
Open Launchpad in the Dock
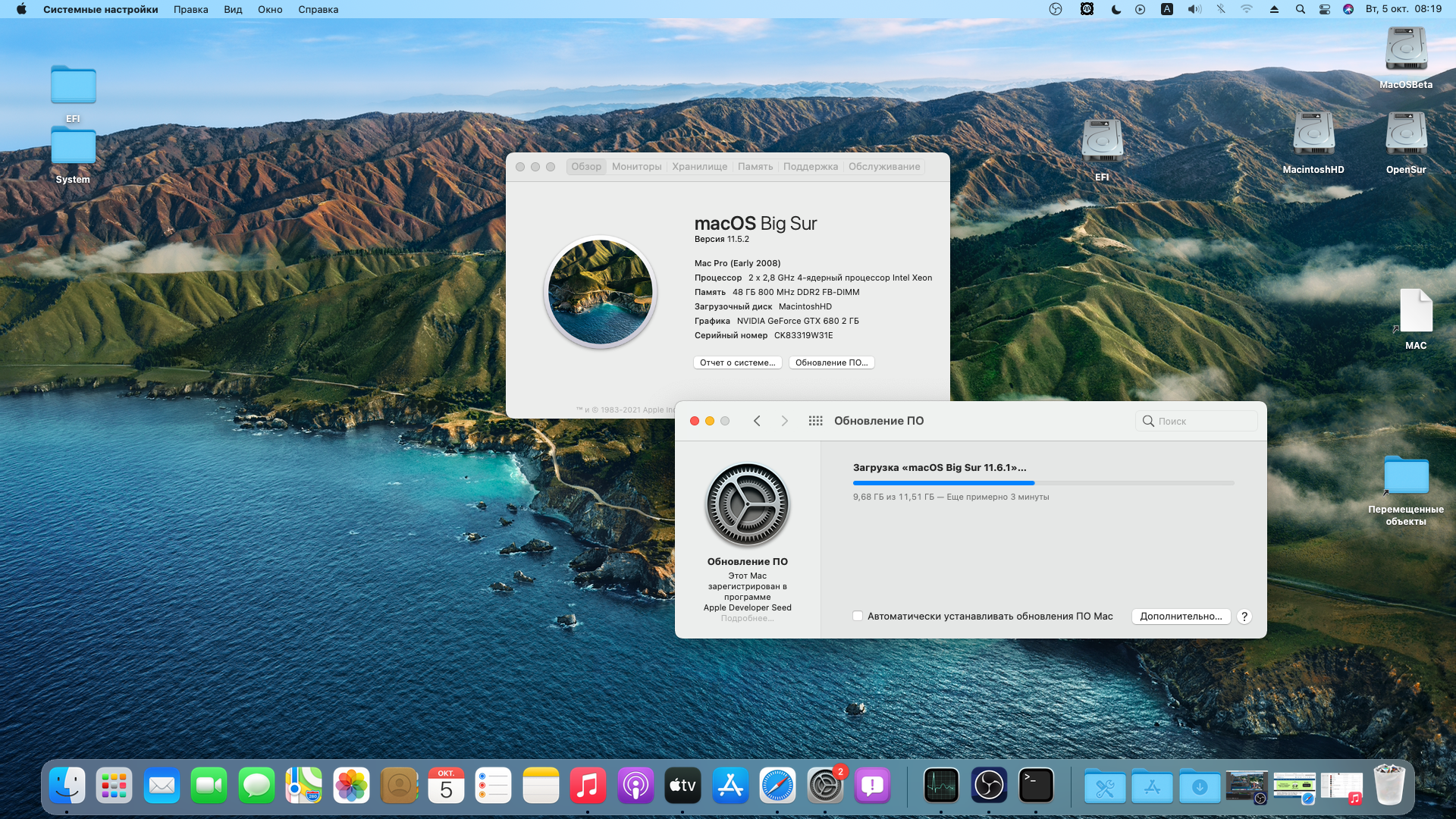pos(114,785)
